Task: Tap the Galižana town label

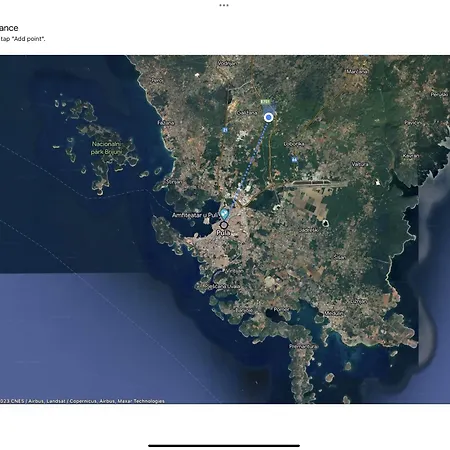Action: point(247,113)
